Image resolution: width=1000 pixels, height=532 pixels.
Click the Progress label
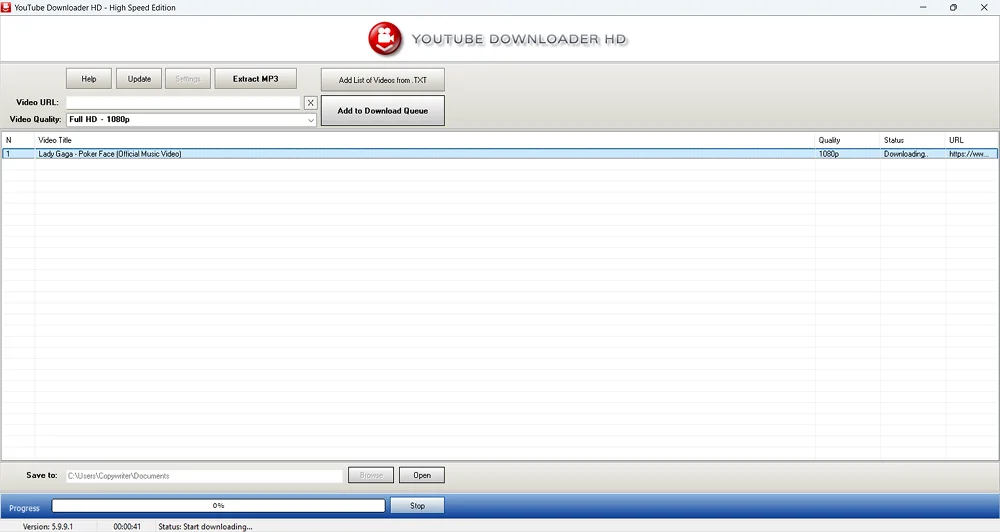coord(24,508)
